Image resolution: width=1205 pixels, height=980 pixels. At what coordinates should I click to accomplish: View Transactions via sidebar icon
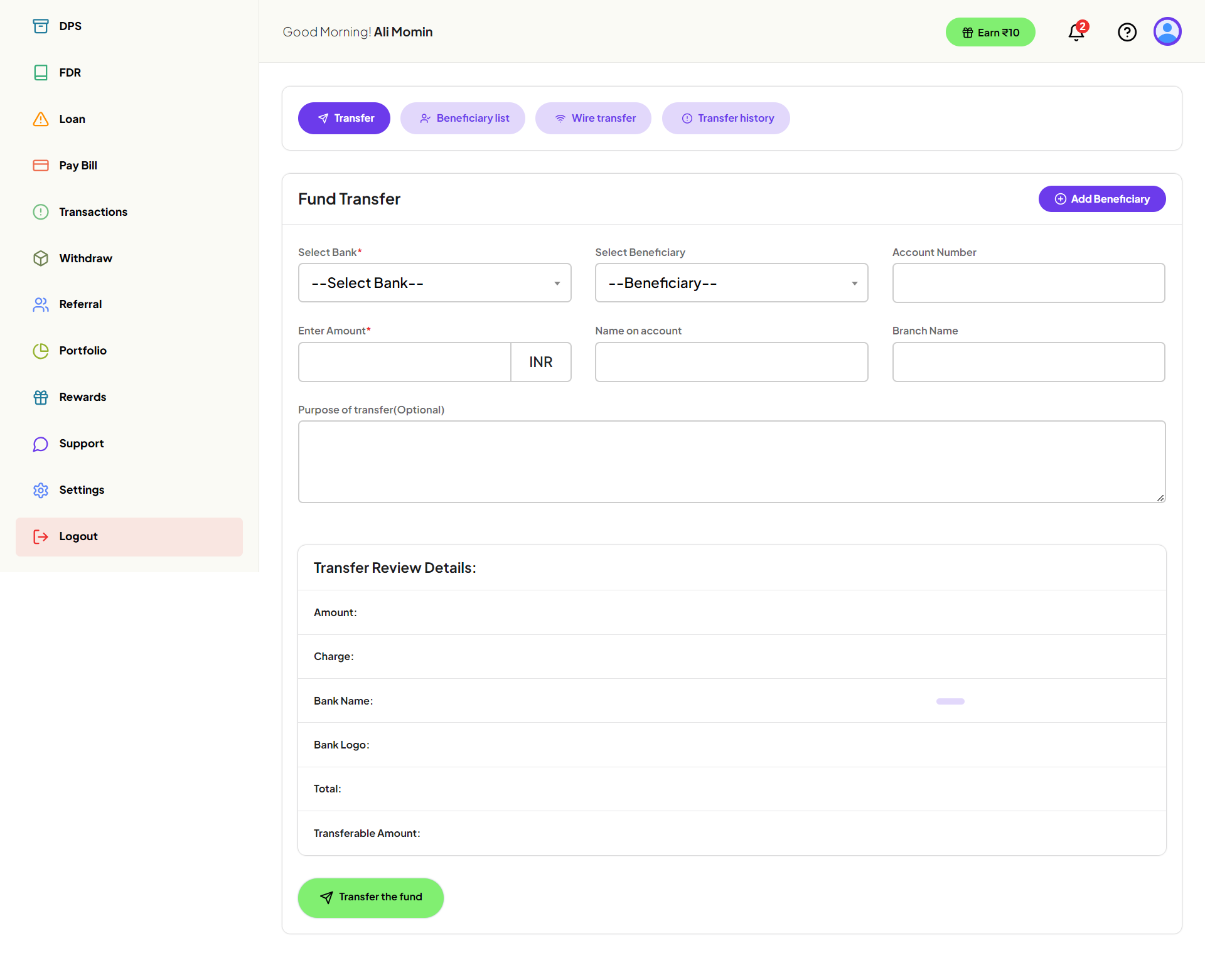tap(41, 211)
